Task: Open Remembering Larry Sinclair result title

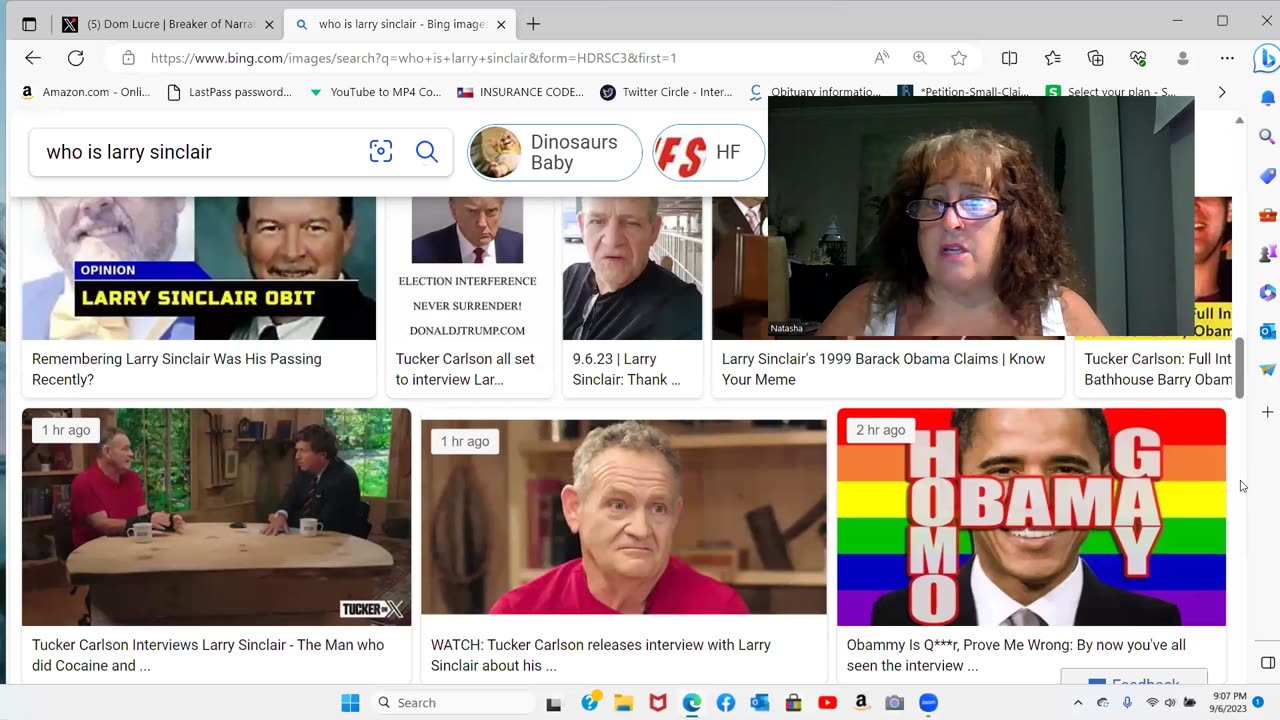Action: point(177,369)
